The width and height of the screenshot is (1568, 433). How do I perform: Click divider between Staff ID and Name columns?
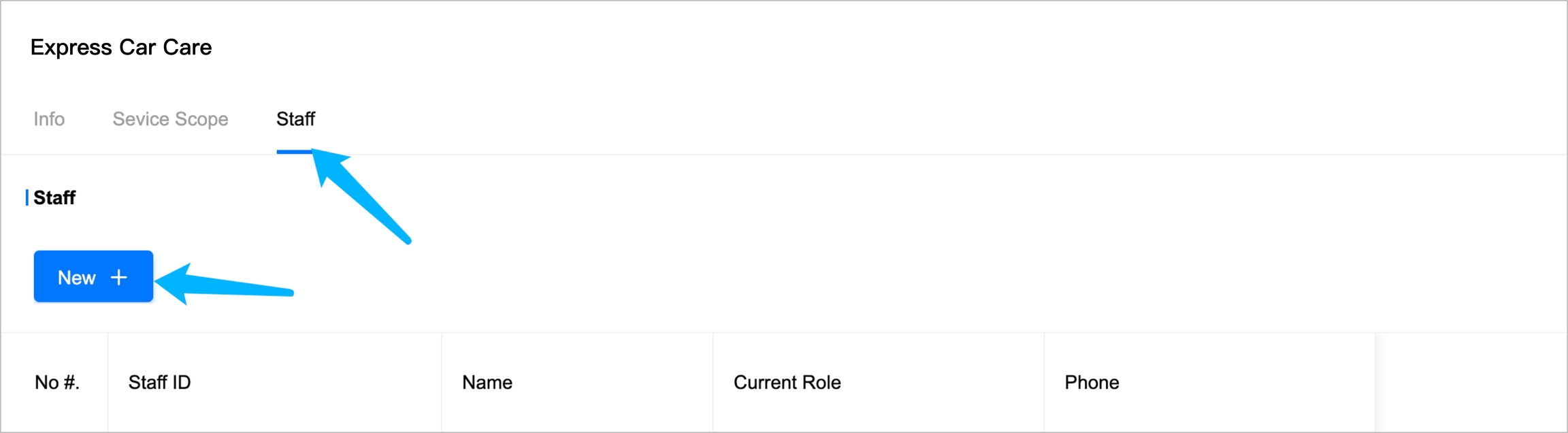pyautogui.click(x=442, y=383)
